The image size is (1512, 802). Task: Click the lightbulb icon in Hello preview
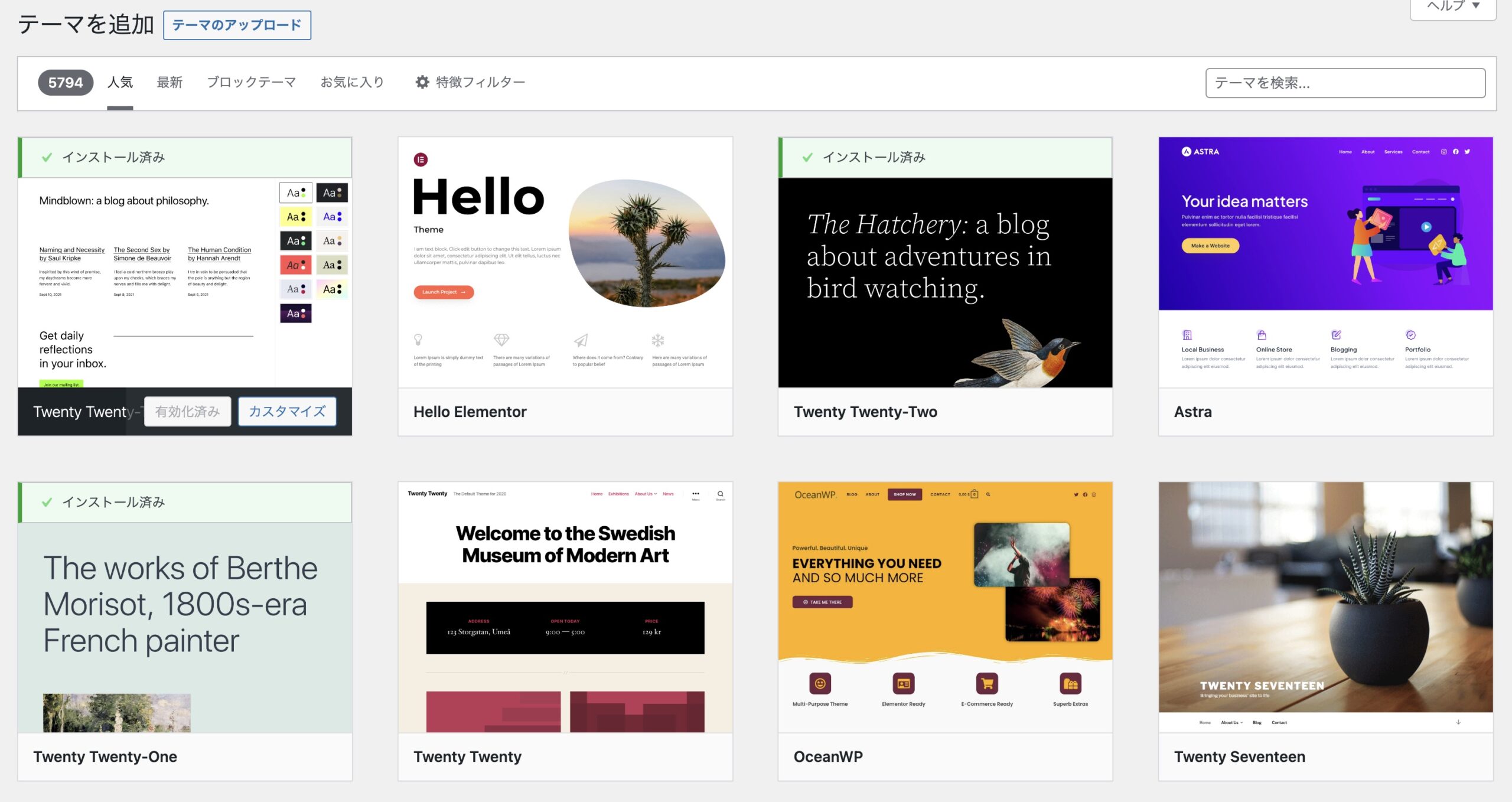(418, 340)
